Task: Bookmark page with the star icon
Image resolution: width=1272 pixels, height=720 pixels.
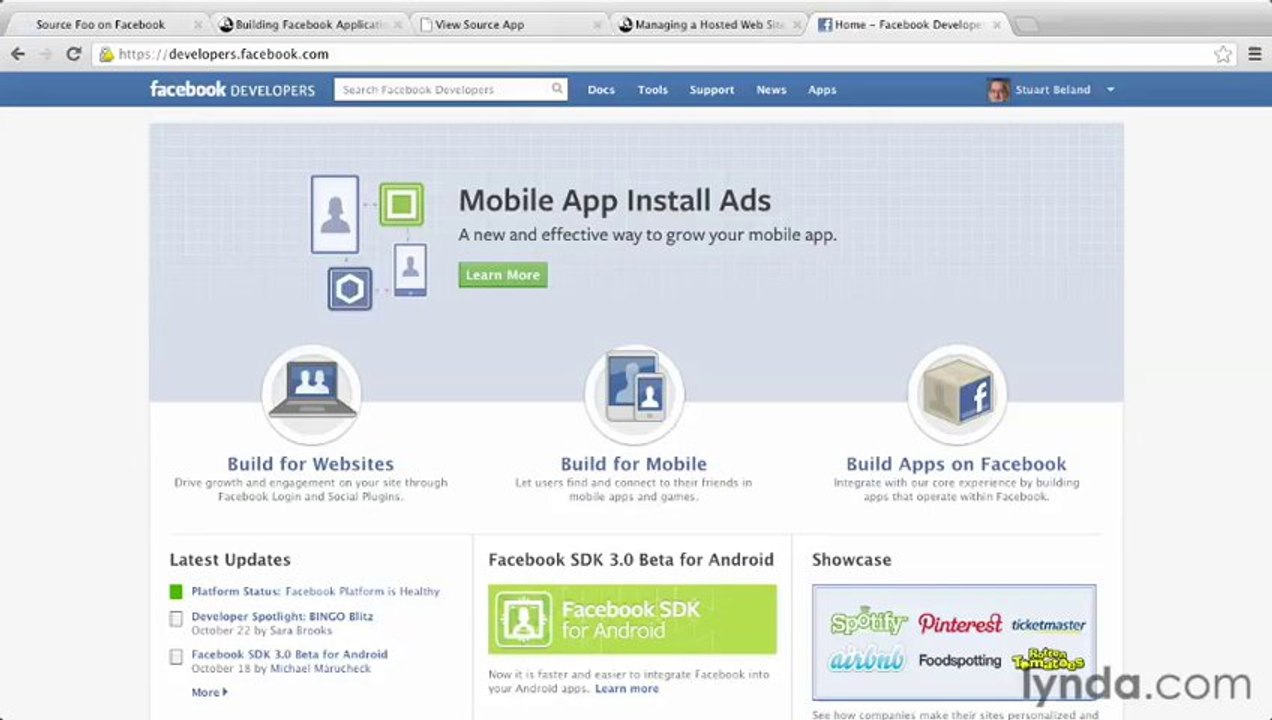Action: click(x=1222, y=54)
